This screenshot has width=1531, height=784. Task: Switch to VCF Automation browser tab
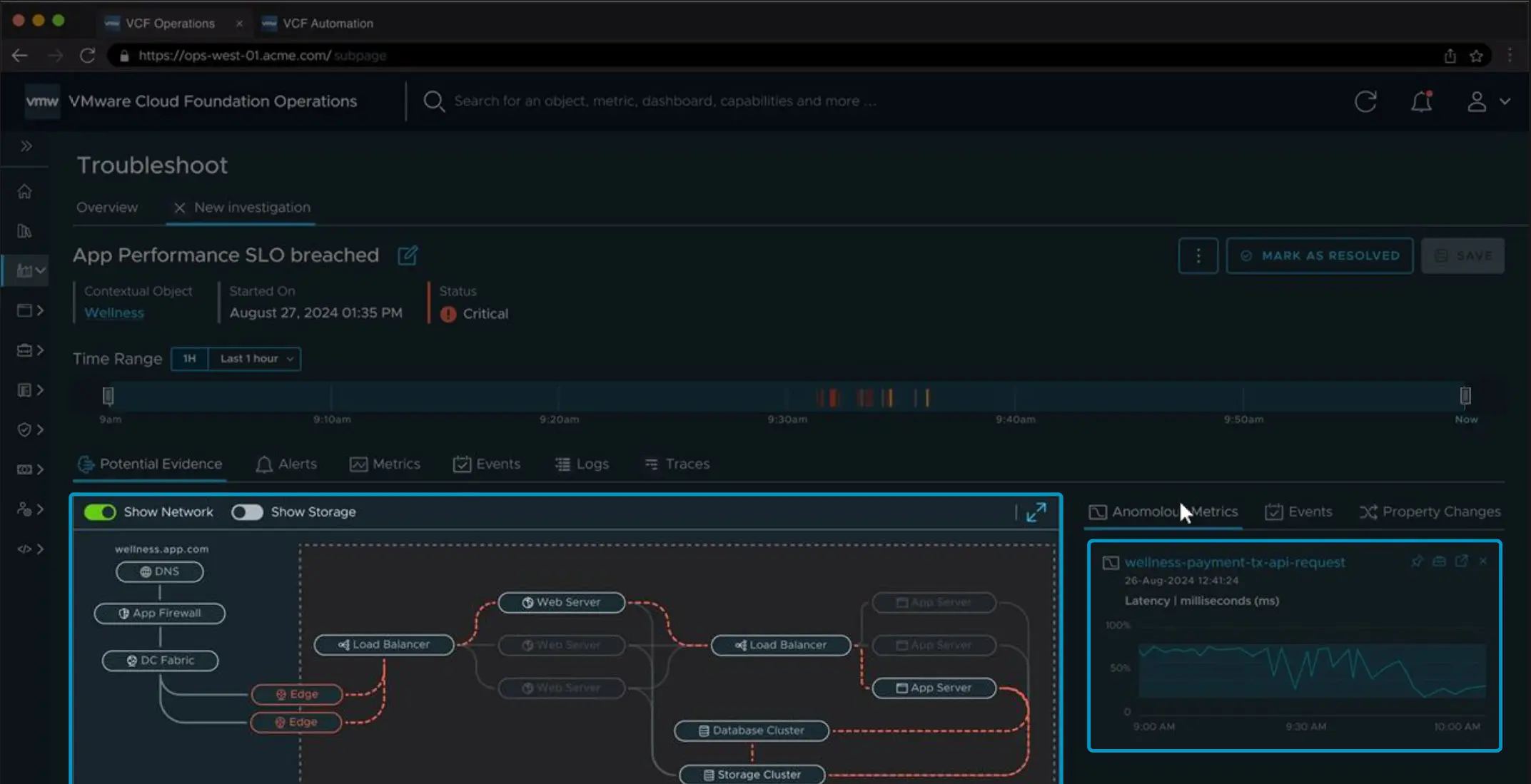click(318, 24)
